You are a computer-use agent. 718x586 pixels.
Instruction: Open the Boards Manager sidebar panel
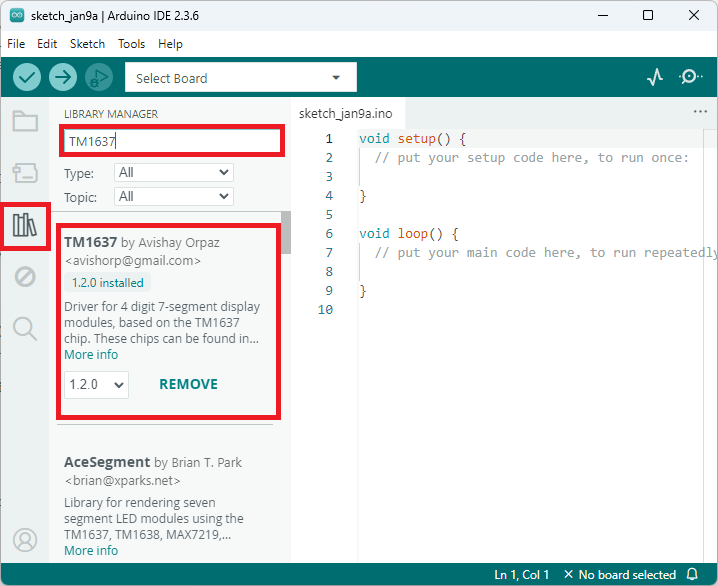click(25, 173)
